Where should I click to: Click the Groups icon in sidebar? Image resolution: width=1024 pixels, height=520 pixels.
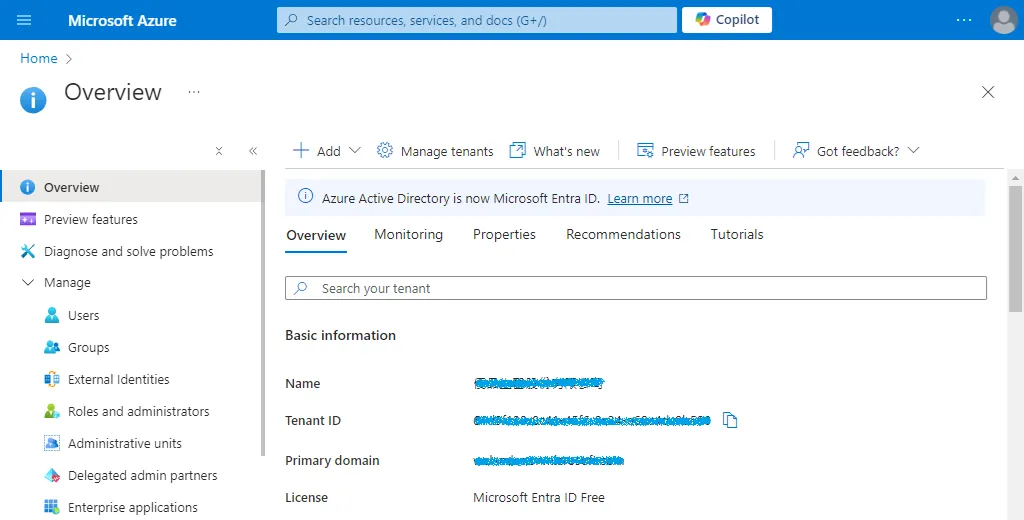point(52,348)
